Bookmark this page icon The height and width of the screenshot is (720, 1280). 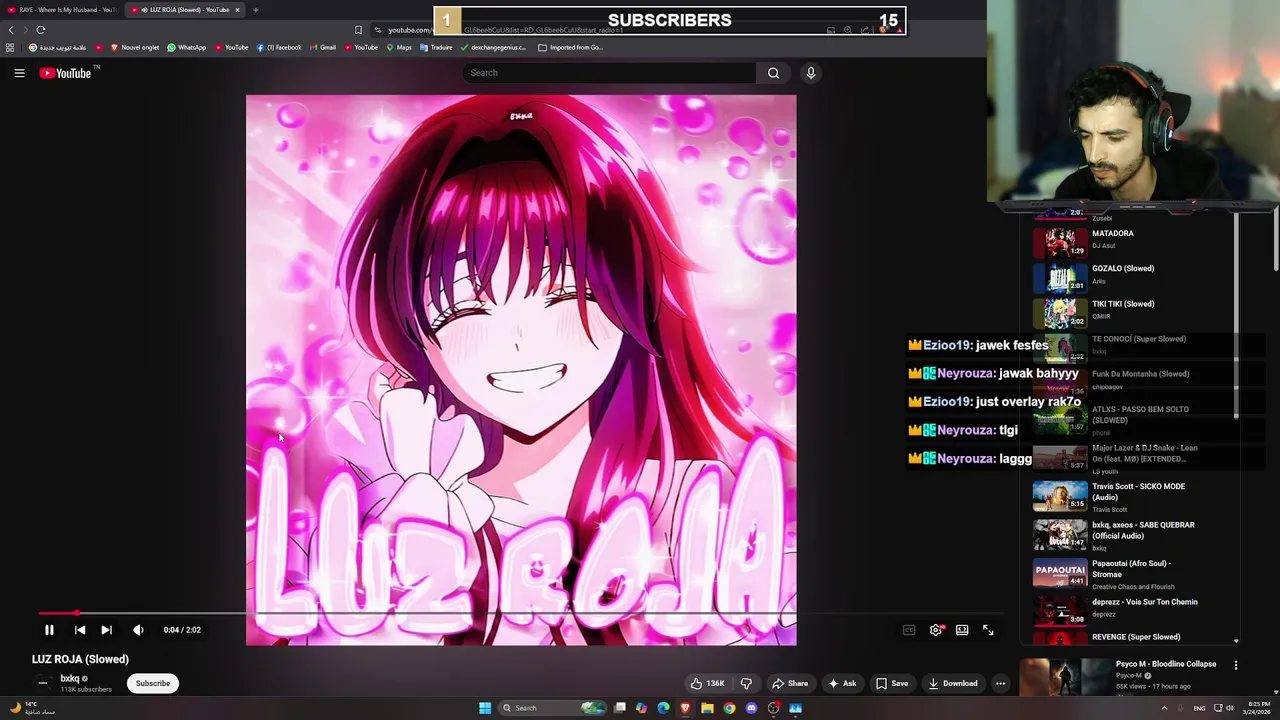(358, 30)
